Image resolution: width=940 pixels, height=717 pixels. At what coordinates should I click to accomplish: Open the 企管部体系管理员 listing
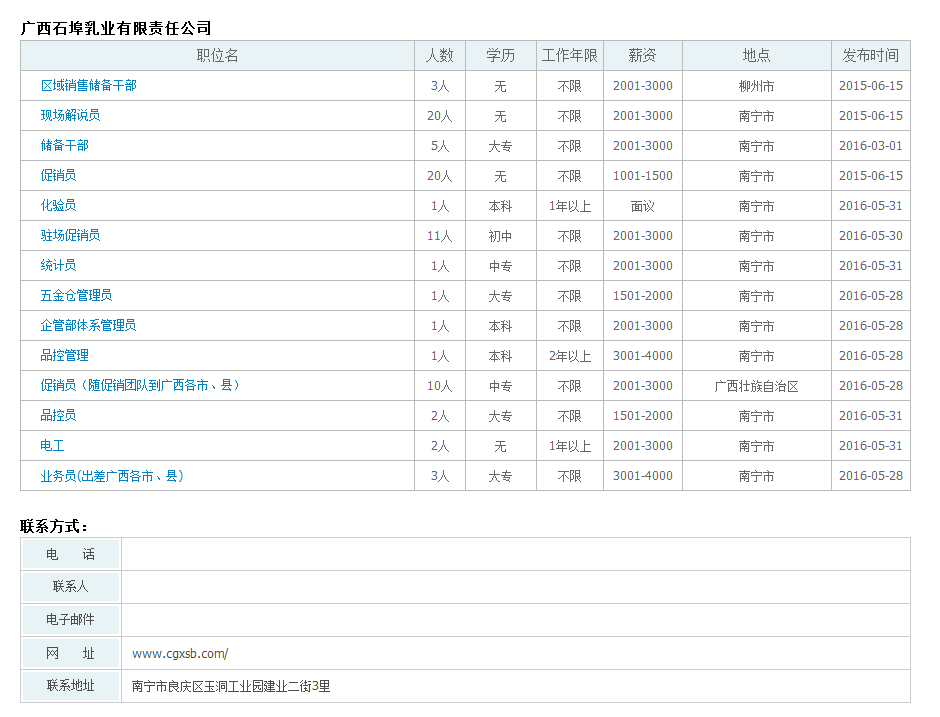[88, 326]
